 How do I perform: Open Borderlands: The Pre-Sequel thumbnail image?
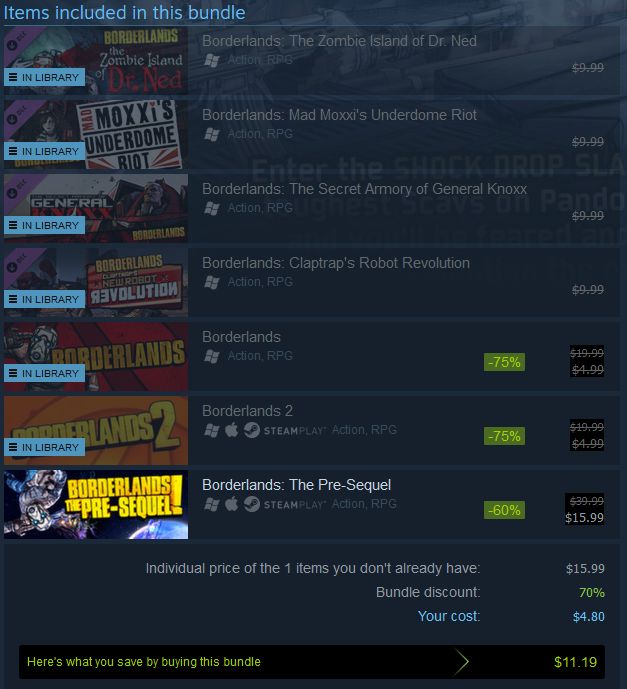pyautogui.click(x=96, y=504)
